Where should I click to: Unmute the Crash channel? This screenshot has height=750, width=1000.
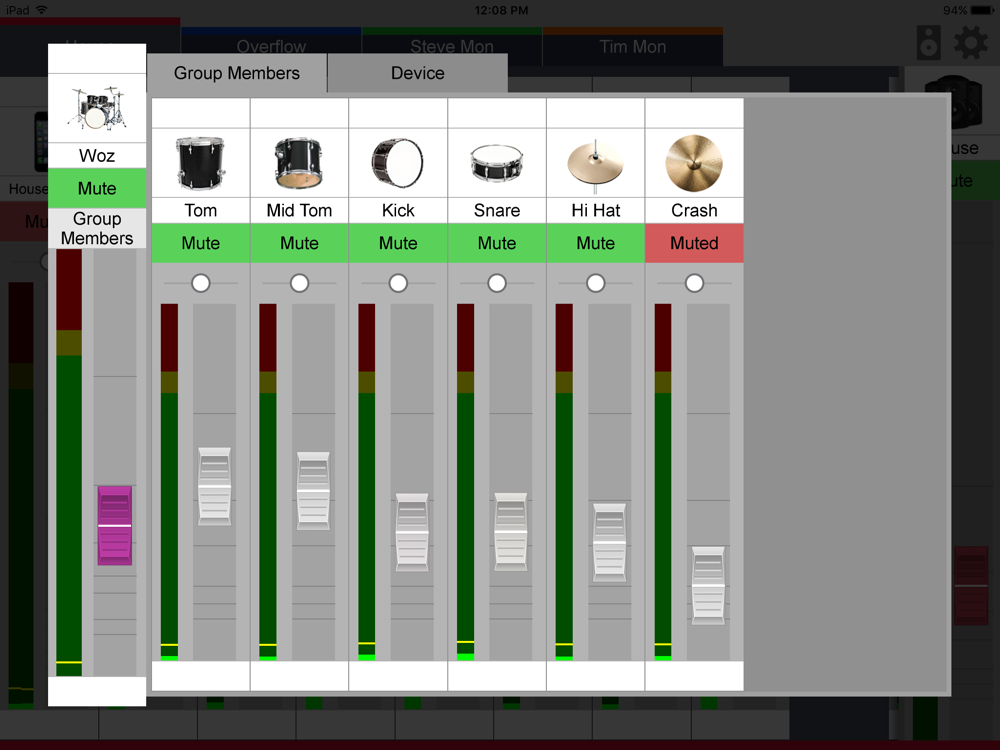tap(694, 243)
